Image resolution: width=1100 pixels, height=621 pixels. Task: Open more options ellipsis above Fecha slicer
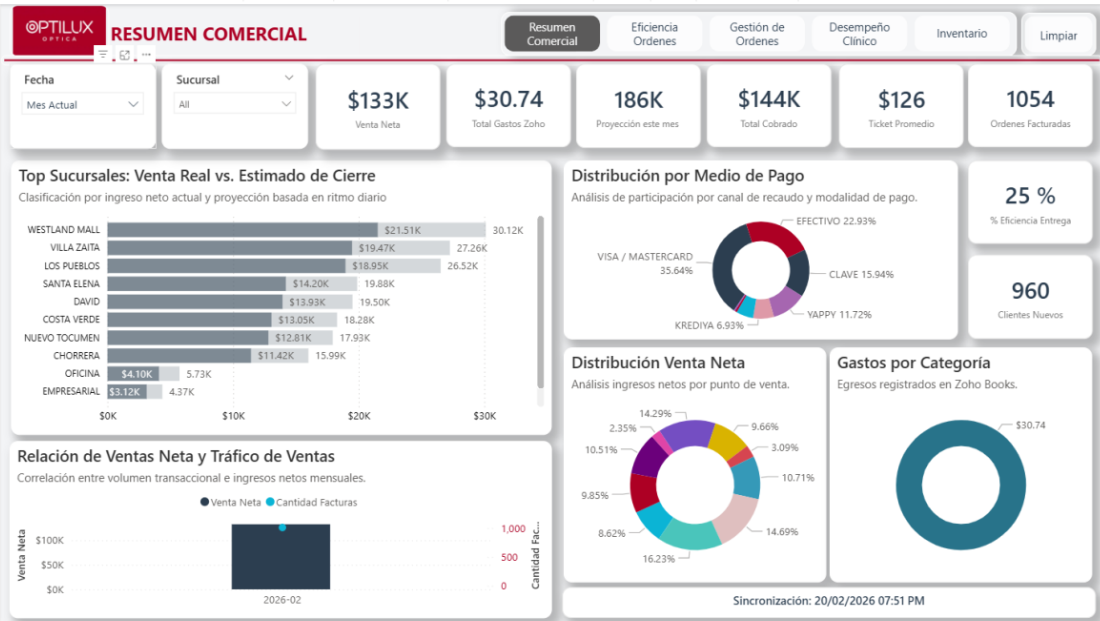pos(146,55)
